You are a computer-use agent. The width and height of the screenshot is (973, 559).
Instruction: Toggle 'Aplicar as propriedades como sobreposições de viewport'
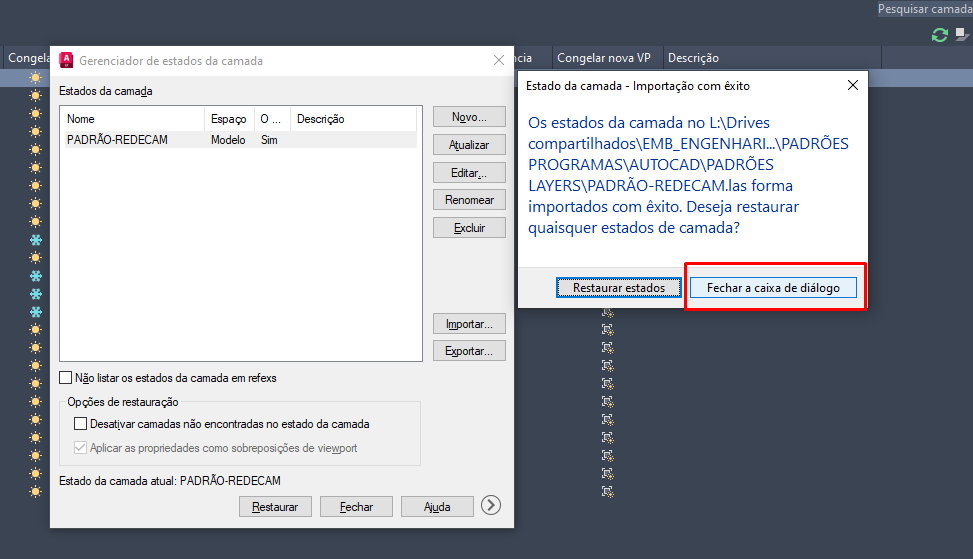click(81, 448)
